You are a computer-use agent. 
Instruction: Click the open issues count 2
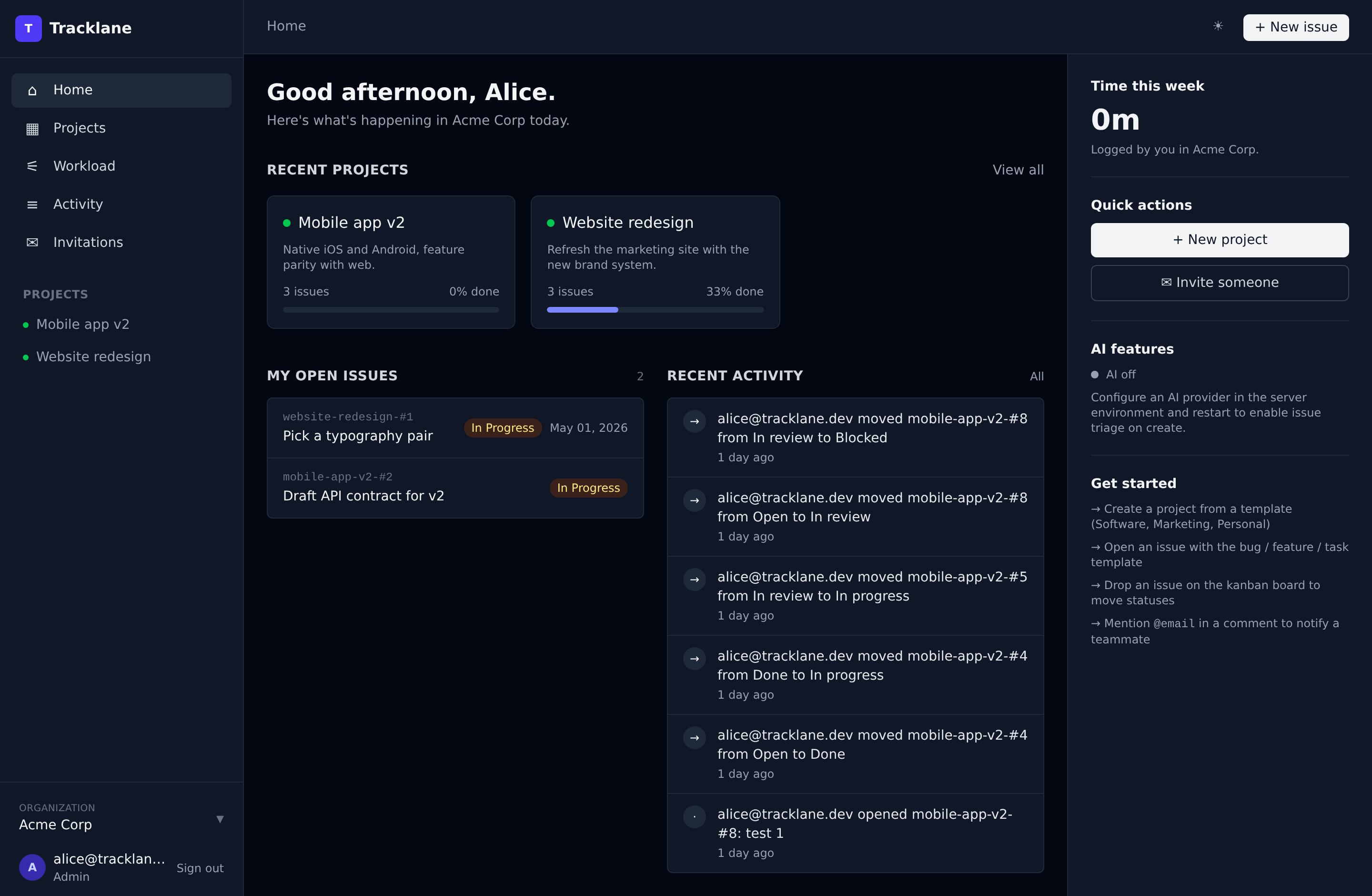coord(640,377)
